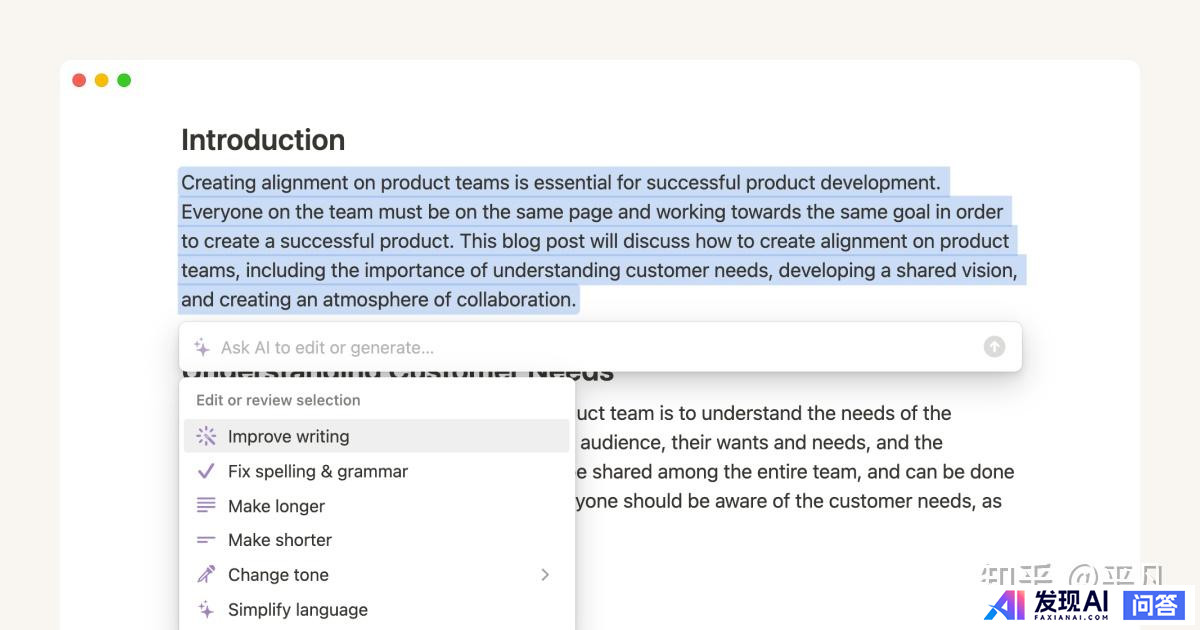The height and width of the screenshot is (630, 1200).
Task: Click the blue 问答 badge
Action: point(1153,605)
